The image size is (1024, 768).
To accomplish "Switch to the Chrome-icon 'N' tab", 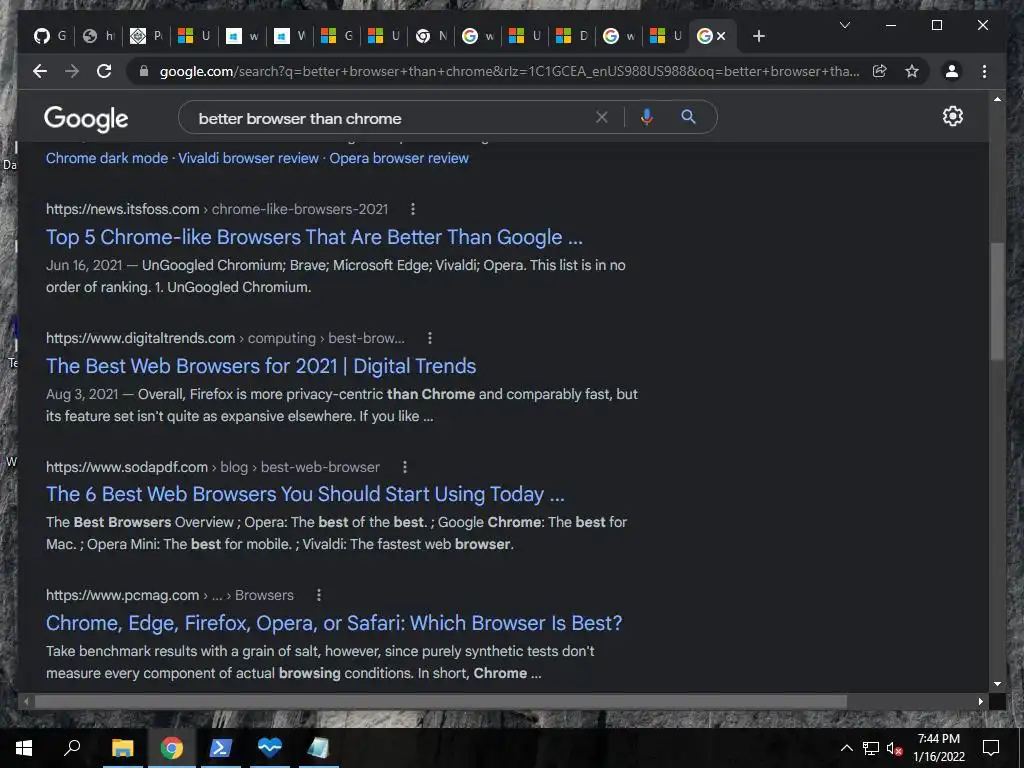I will coord(432,36).
